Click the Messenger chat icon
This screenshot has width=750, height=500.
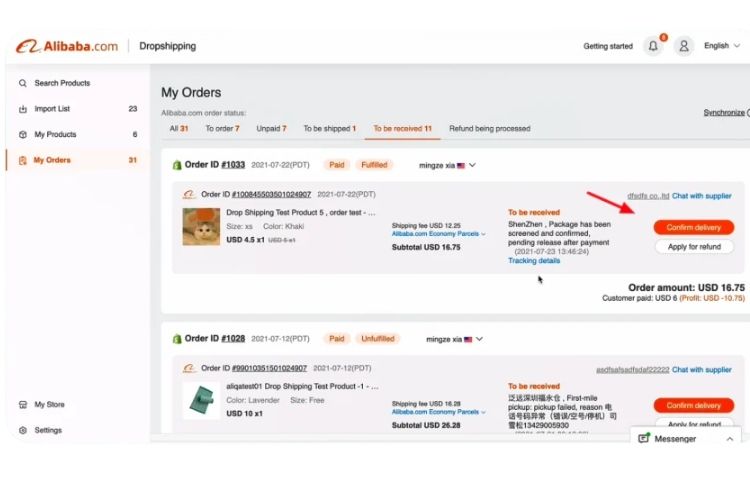644,438
